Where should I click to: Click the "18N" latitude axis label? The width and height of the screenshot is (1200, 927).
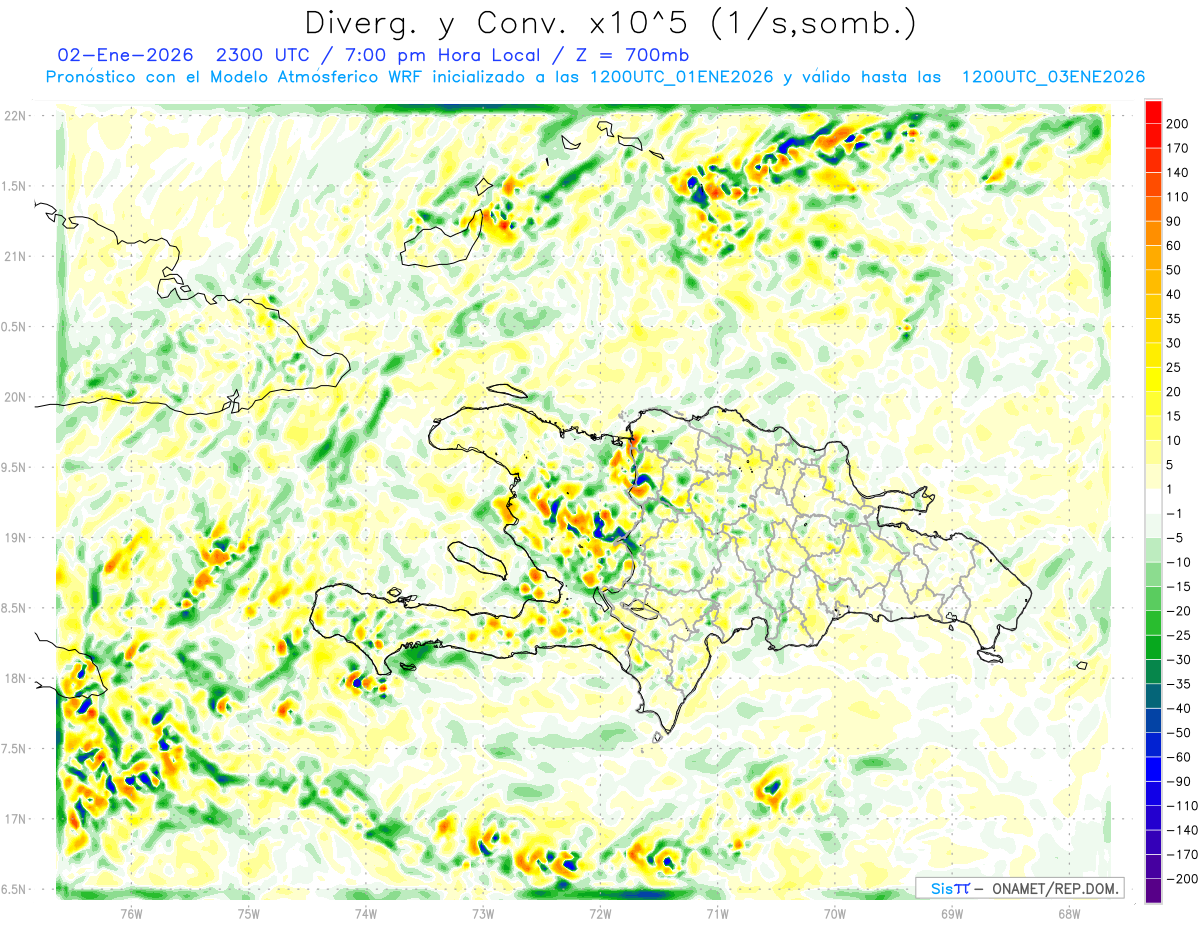[15, 678]
